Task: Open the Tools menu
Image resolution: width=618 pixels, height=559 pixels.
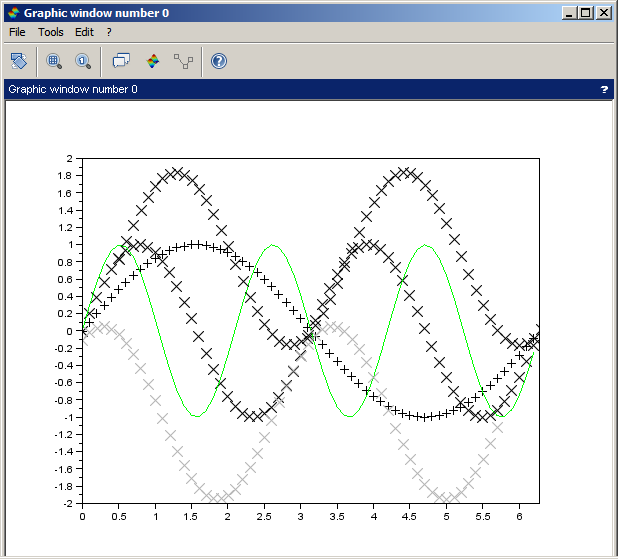Action: (50, 32)
